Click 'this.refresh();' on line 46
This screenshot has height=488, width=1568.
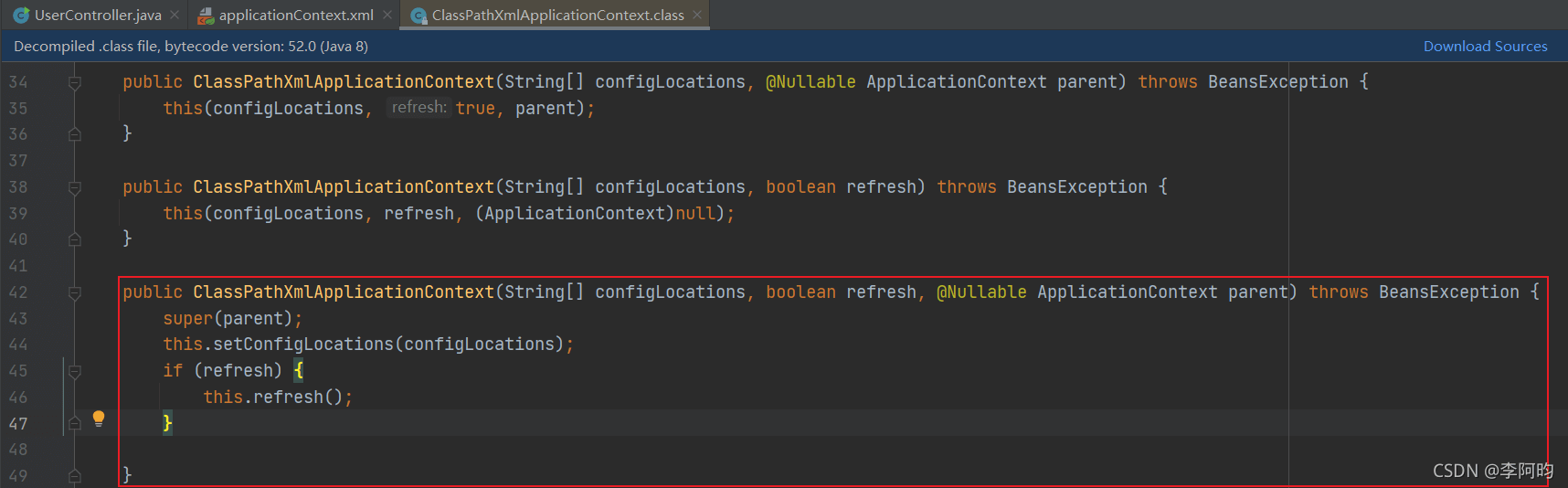(x=278, y=398)
